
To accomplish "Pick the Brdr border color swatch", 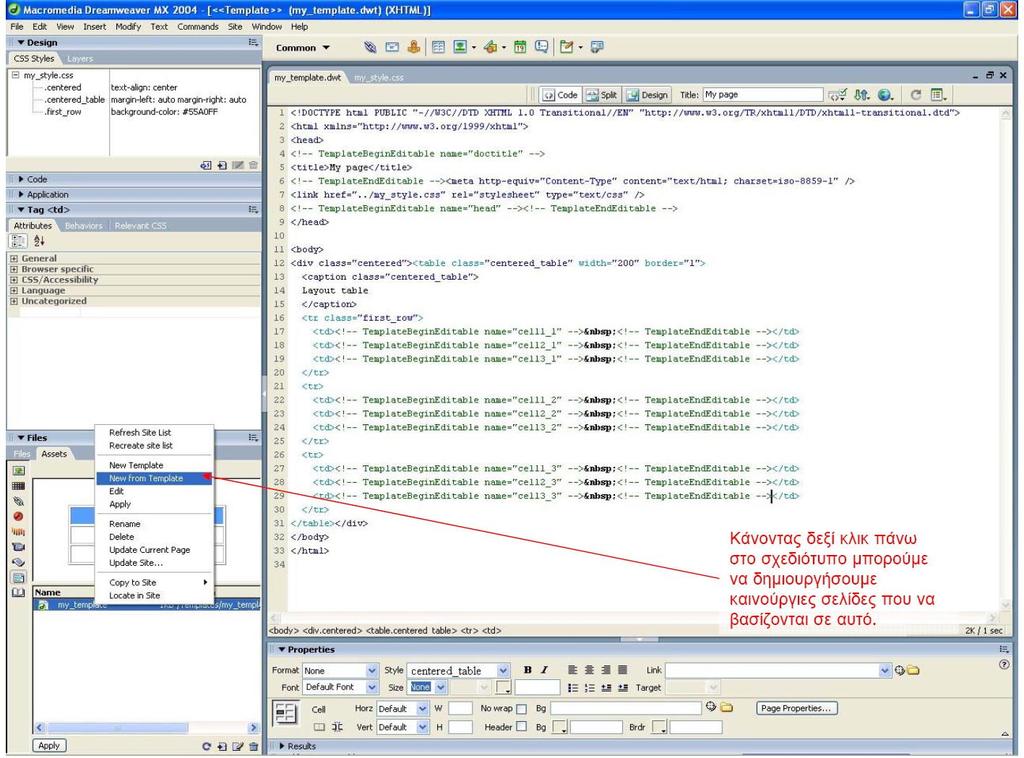I will click(660, 727).
